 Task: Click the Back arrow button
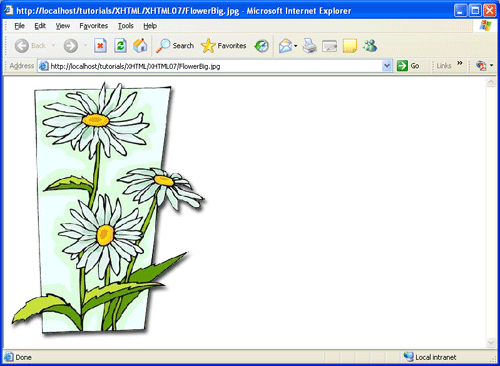pyautogui.click(x=22, y=46)
